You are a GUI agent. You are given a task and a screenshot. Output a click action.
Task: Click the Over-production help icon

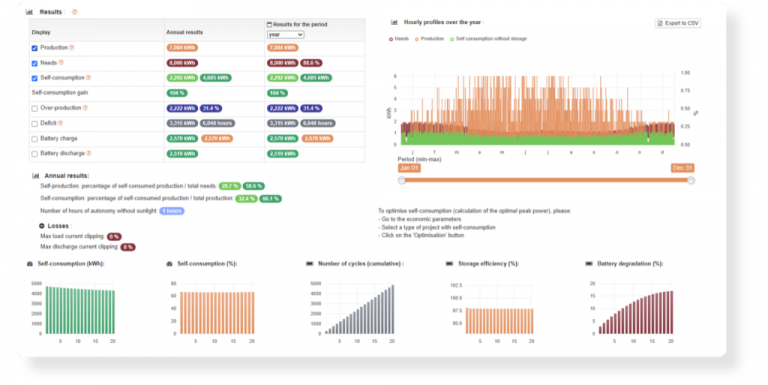click(85, 108)
